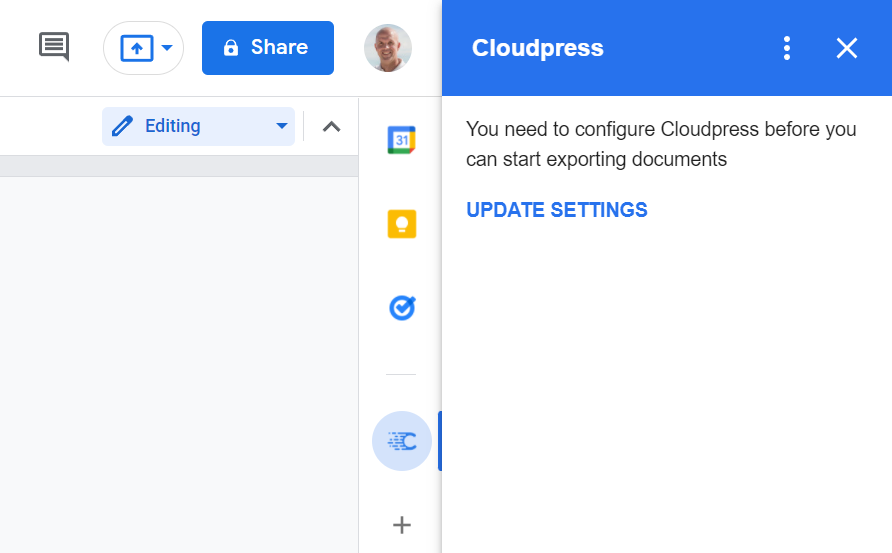The width and height of the screenshot is (892, 553).
Task: Click the plus icon to get add-ons
Action: (x=402, y=525)
